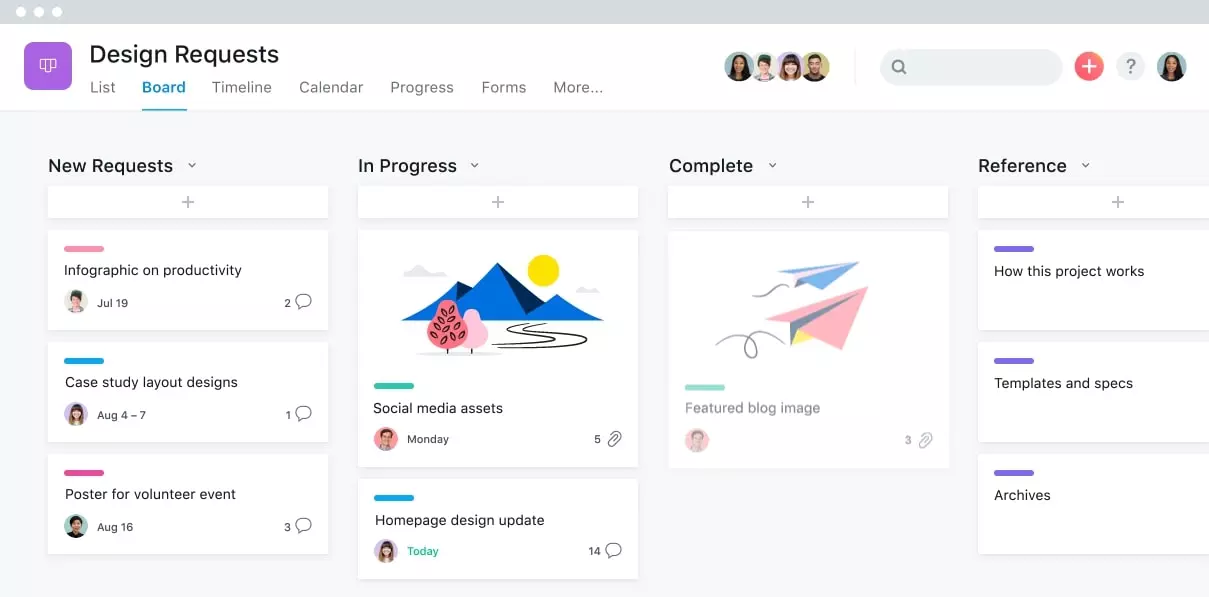Click the purple tag on Templates and specs
Screen dimensions: 1209x597
coord(1014,361)
